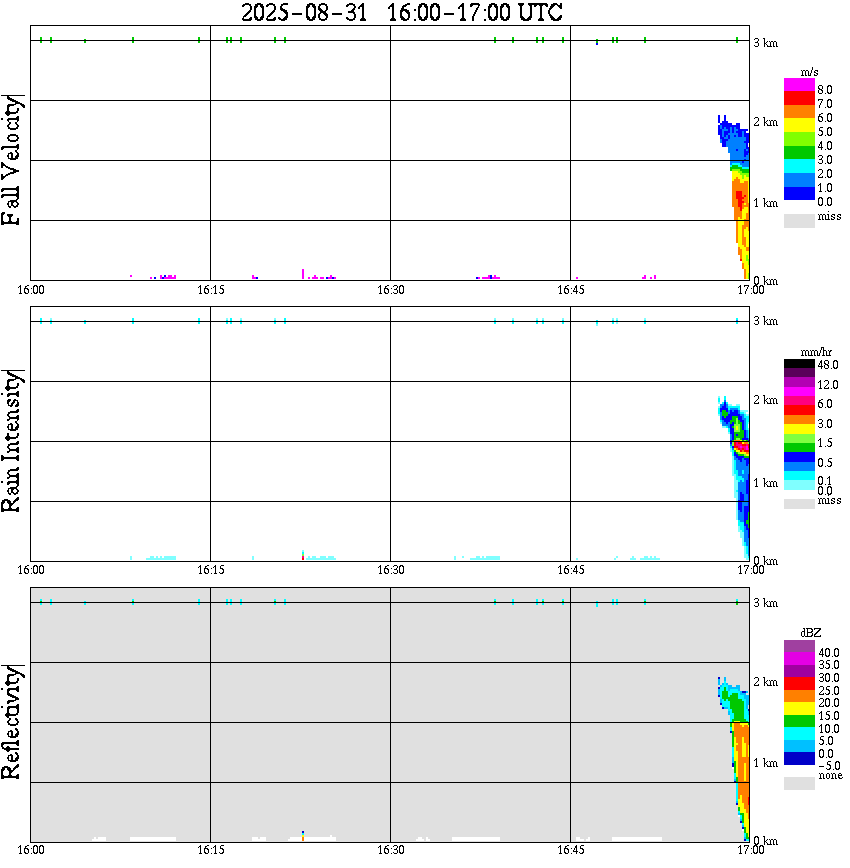Click the 16:15 time label under Fall Velocity plot

pos(211,290)
